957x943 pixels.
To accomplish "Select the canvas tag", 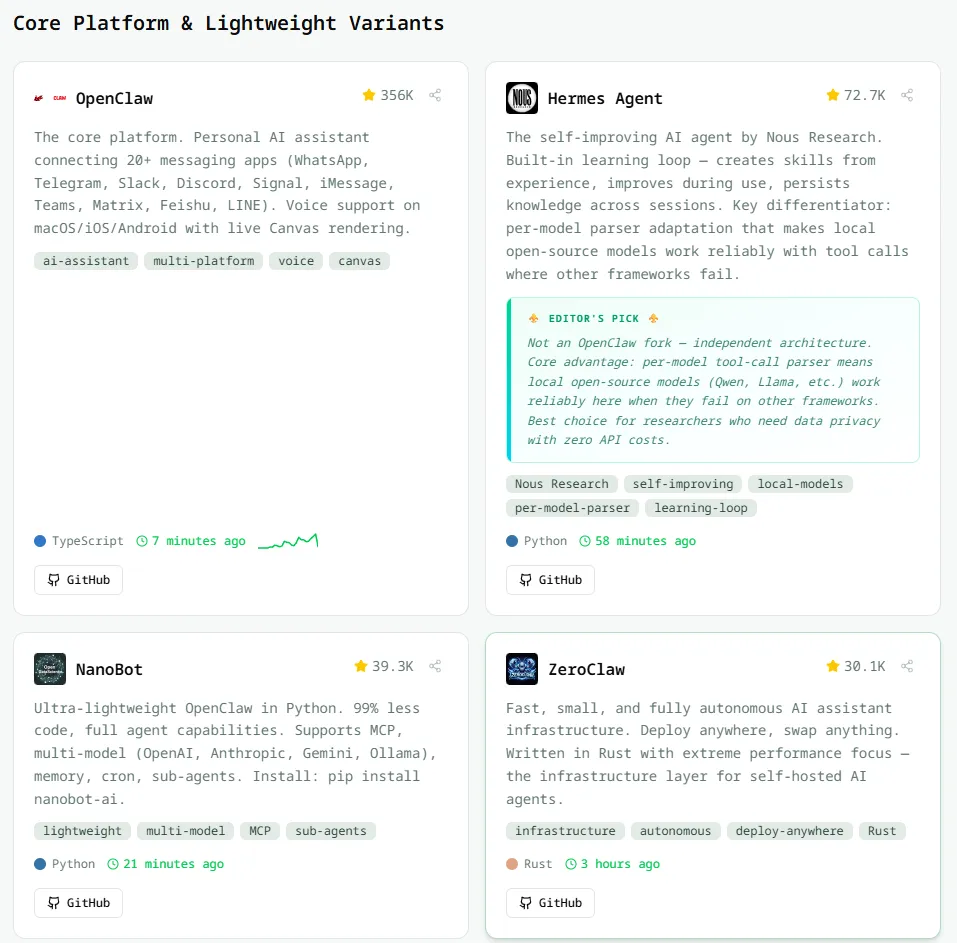I will click(x=359, y=261).
